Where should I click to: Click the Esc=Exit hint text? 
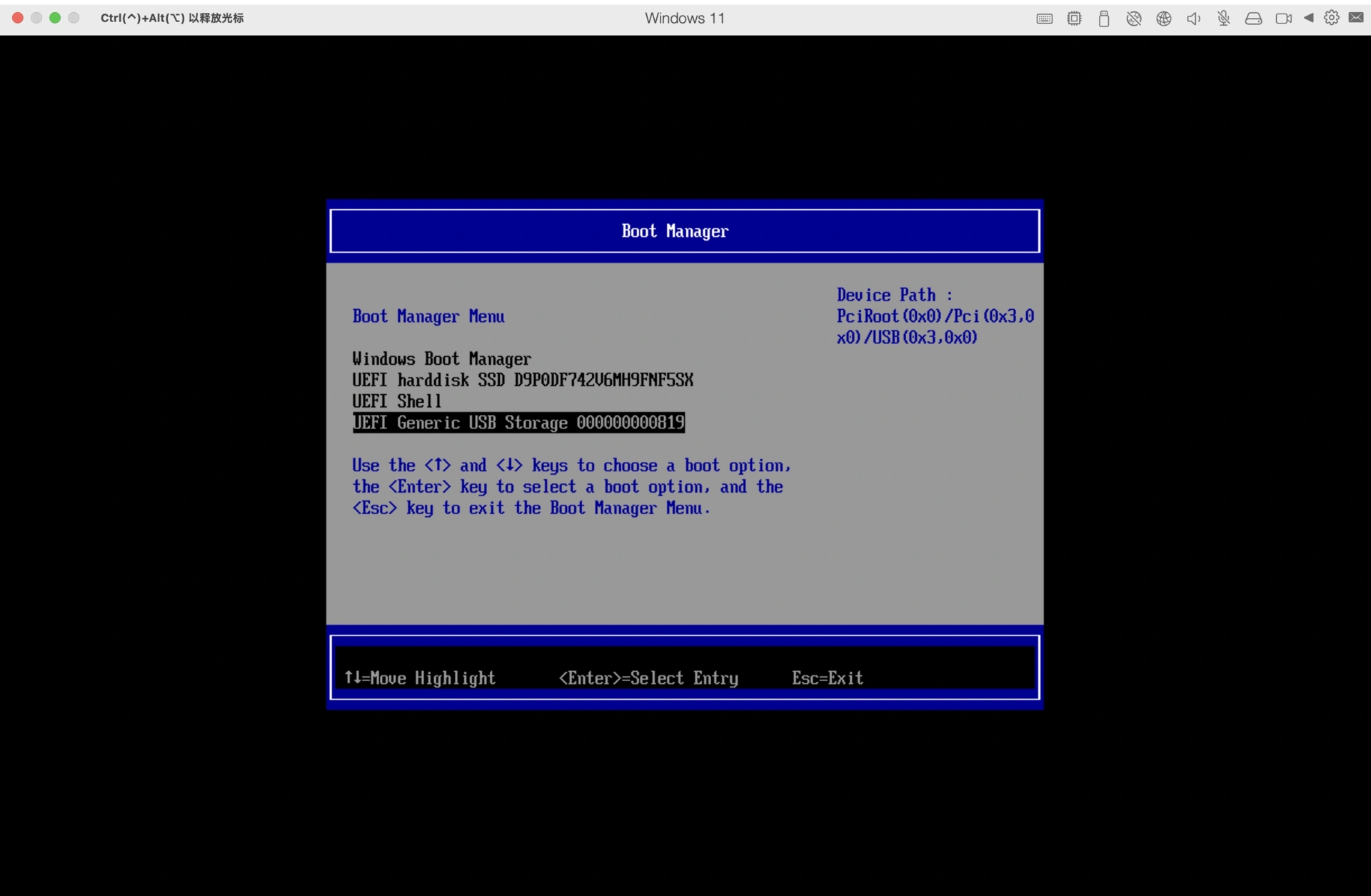click(827, 678)
